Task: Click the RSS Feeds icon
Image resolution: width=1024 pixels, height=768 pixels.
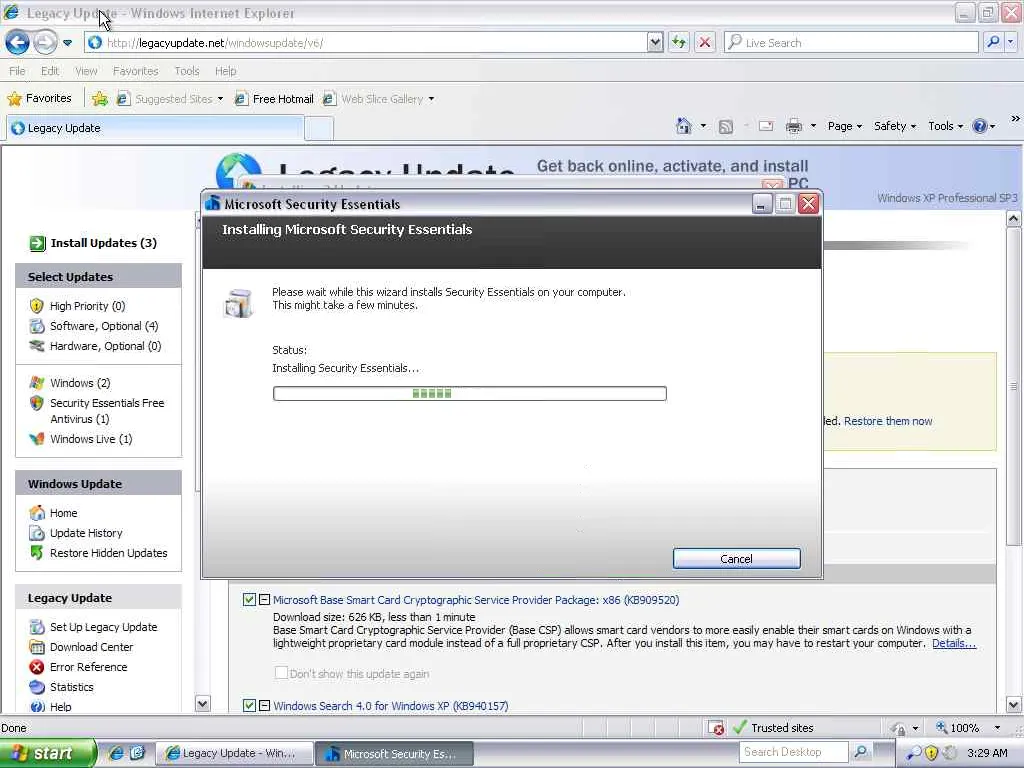Action: coord(726,127)
